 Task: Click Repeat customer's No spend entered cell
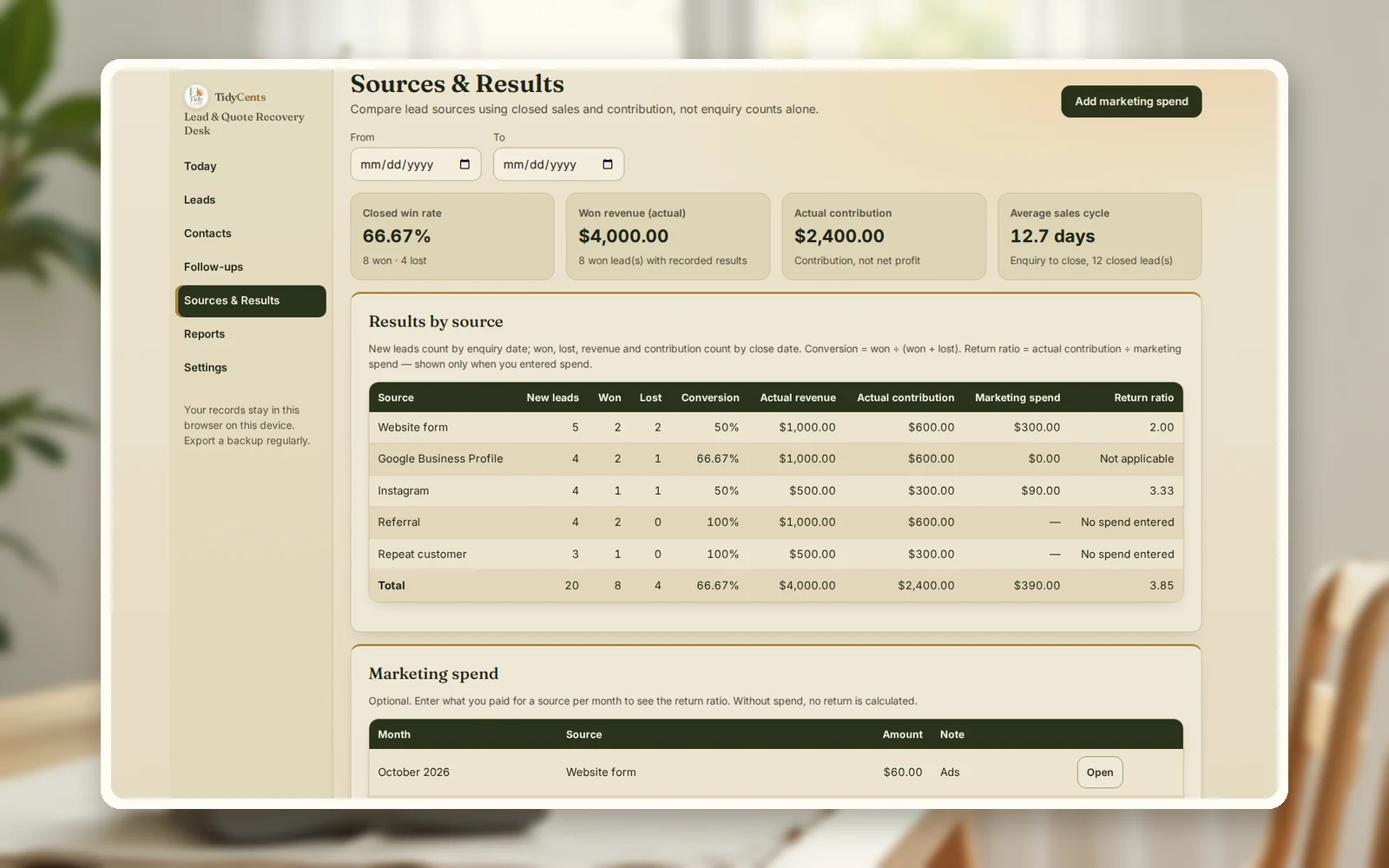pyautogui.click(x=1127, y=555)
